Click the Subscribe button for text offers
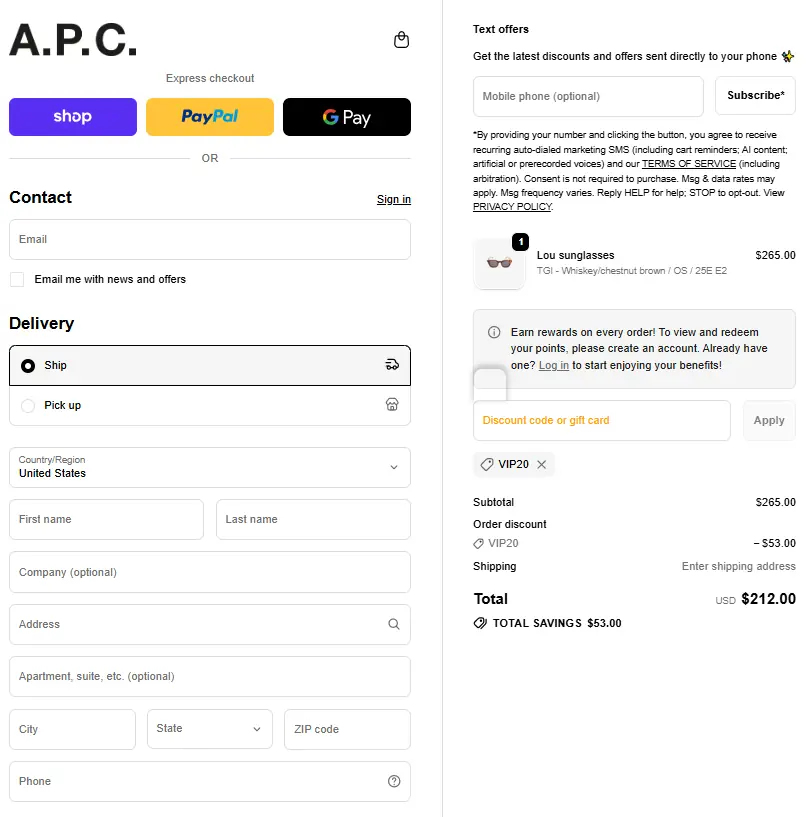The height and width of the screenshot is (817, 807). tap(755, 96)
